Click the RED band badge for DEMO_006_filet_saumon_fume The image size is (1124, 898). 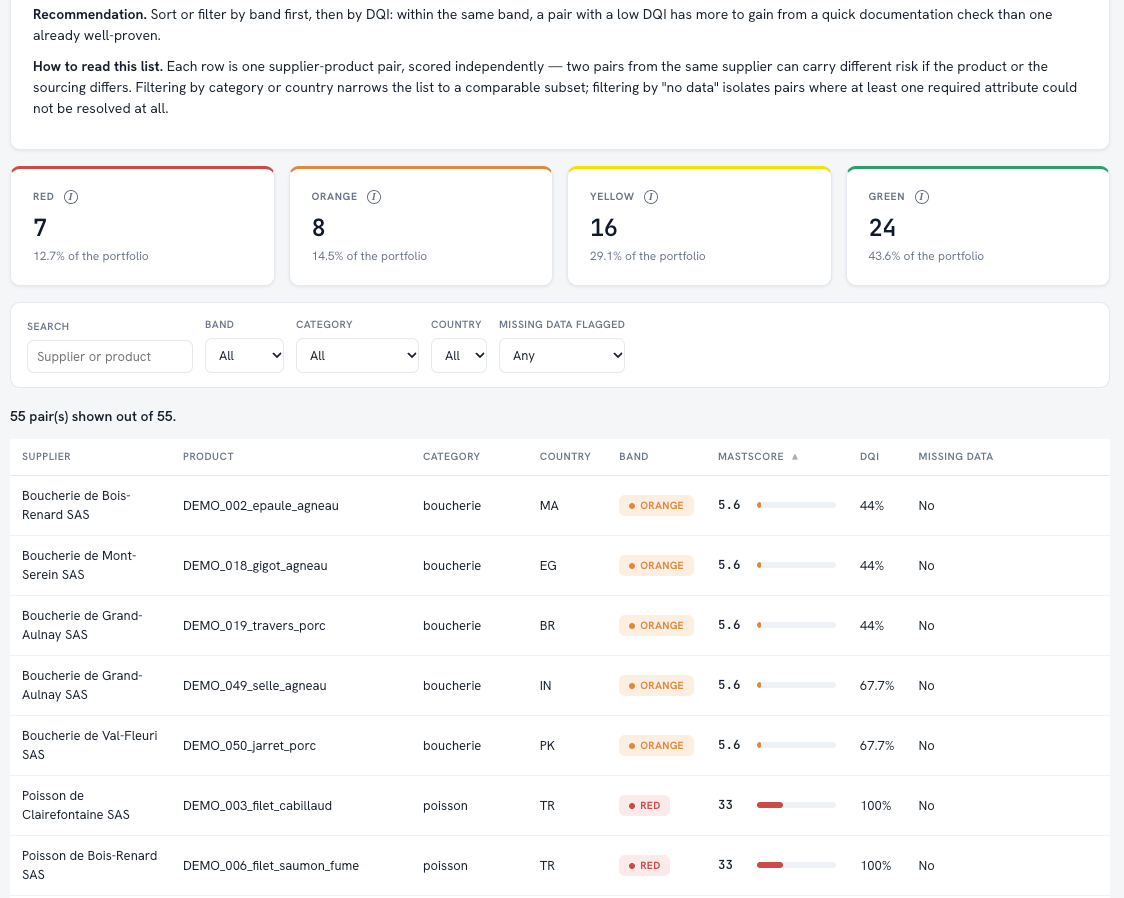(644, 866)
